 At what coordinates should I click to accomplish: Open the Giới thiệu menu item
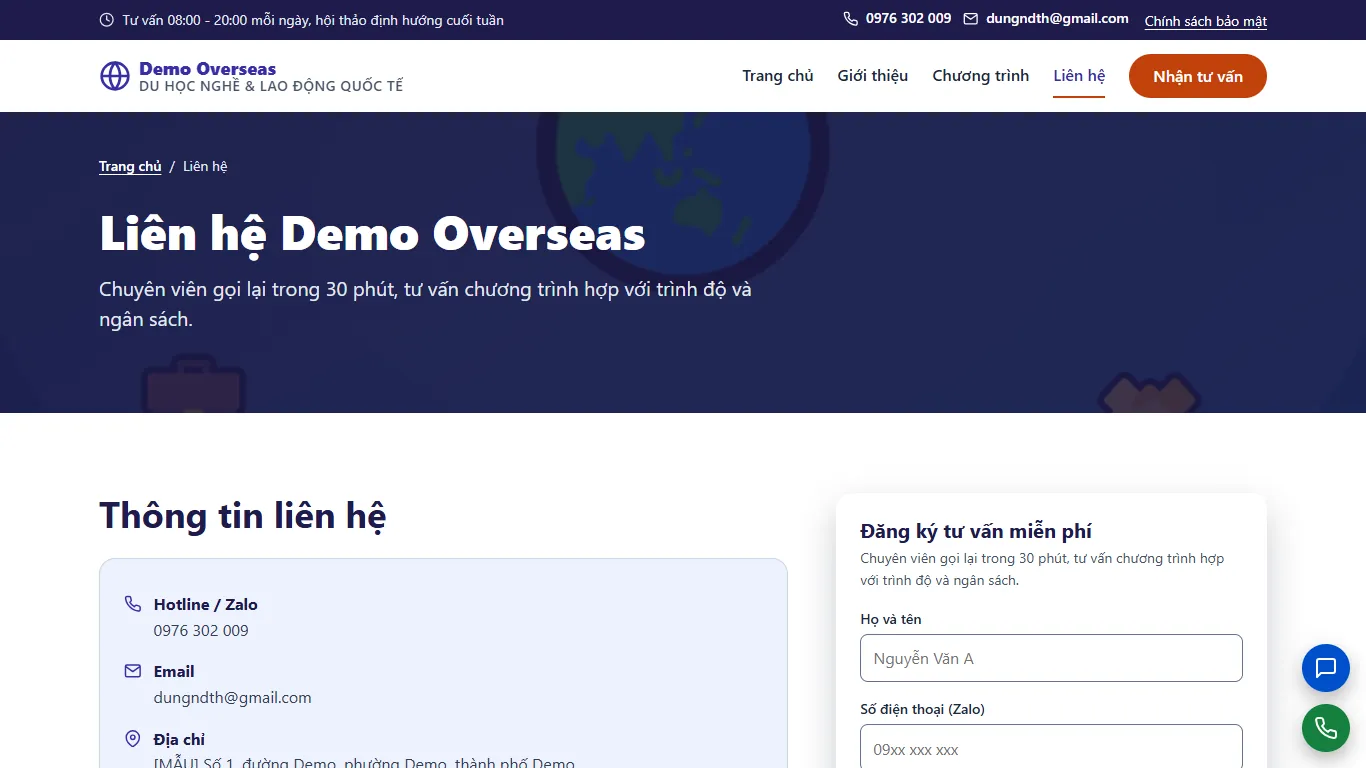point(873,76)
